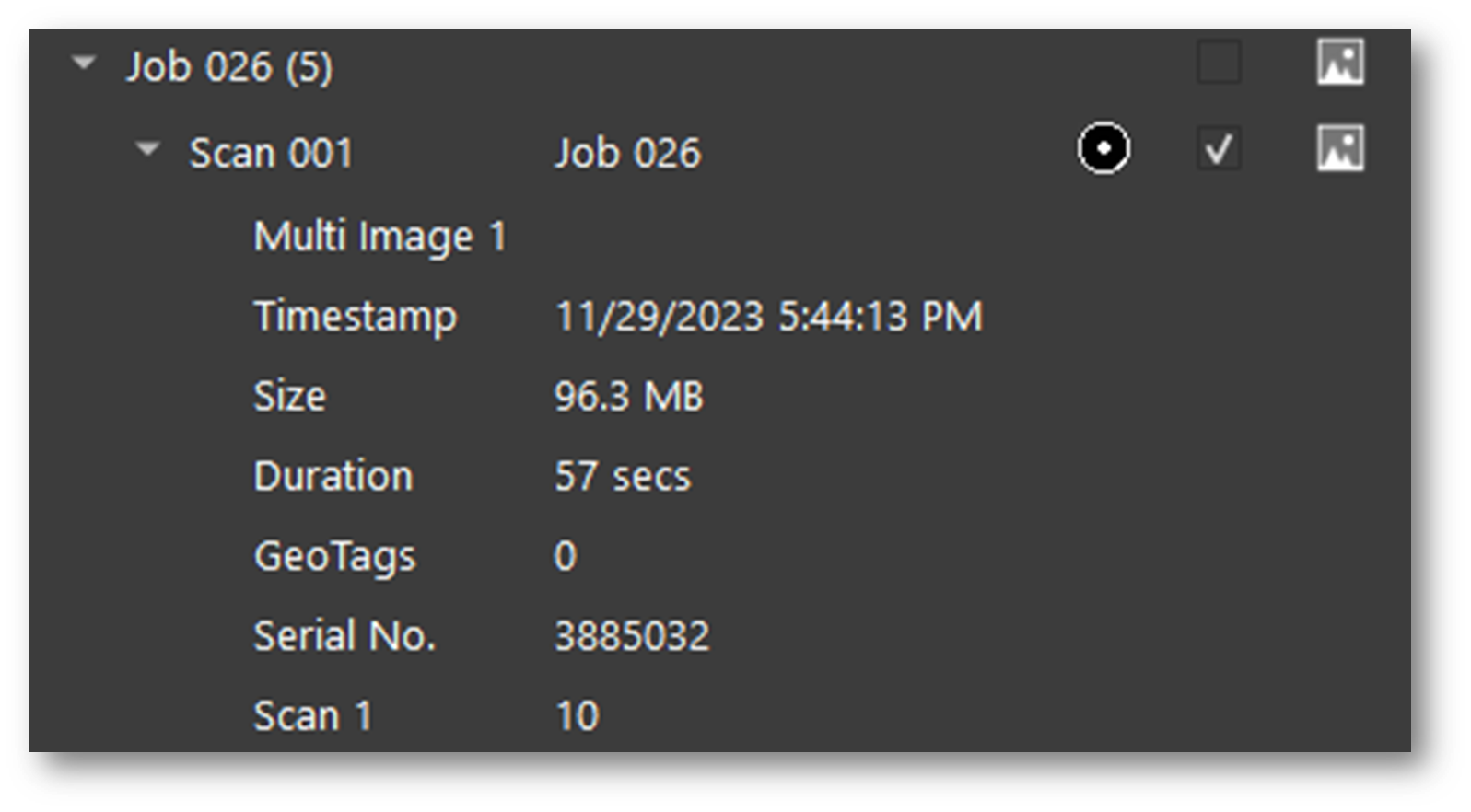This screenshot has width=1471, height=812.
Task: Tick the empty checkbox for Job 026 (5)
Action: tap(1219, 64)
